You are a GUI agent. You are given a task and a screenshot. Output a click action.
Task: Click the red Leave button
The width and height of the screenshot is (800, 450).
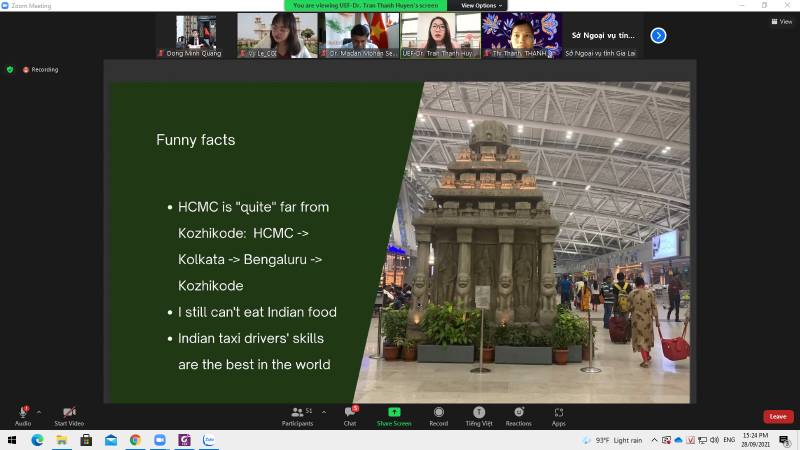coord(778,416)
